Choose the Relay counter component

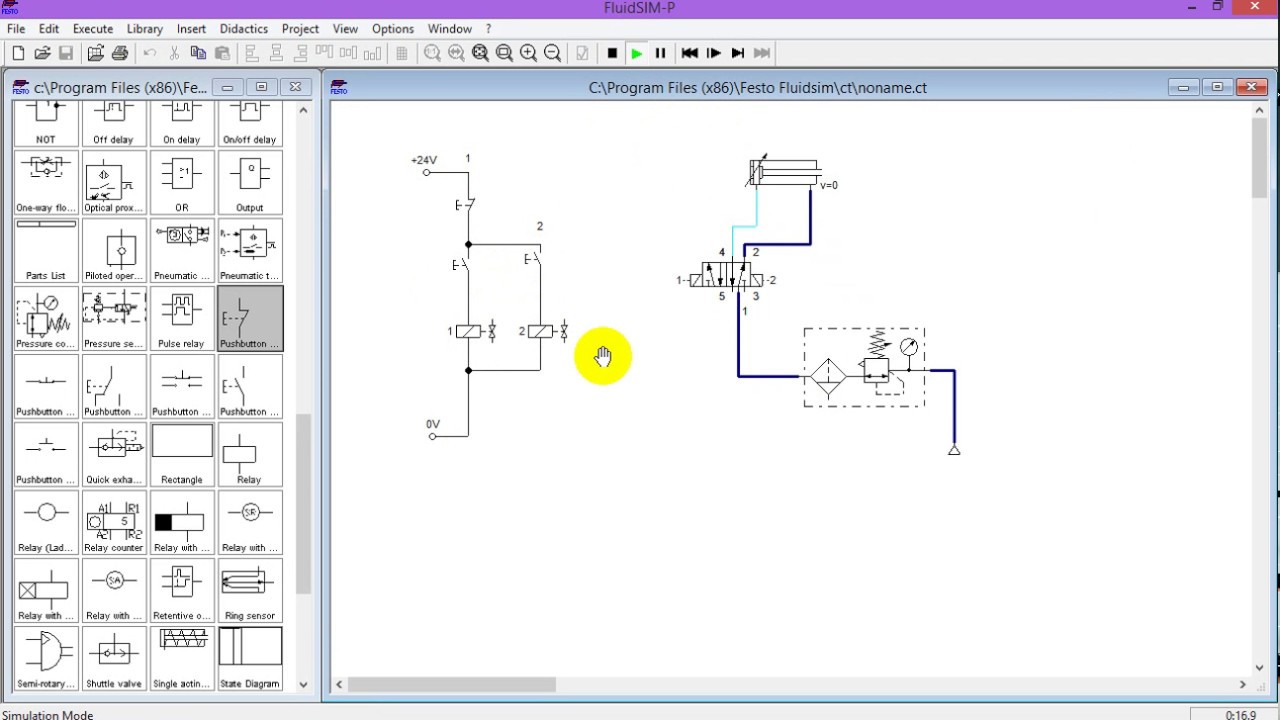coord(114,522)
